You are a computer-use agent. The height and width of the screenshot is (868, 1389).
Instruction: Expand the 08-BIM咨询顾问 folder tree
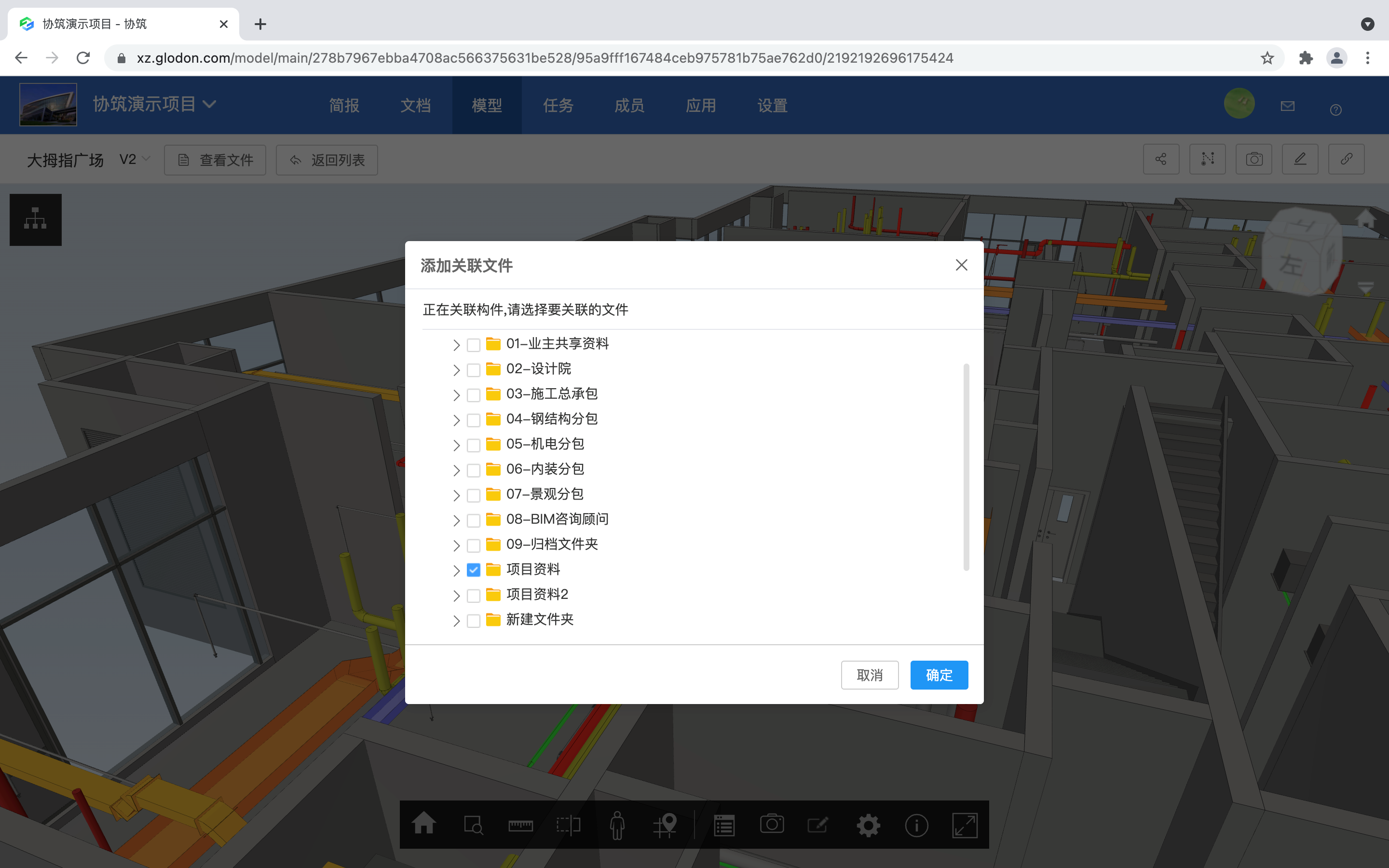point(456,520)
